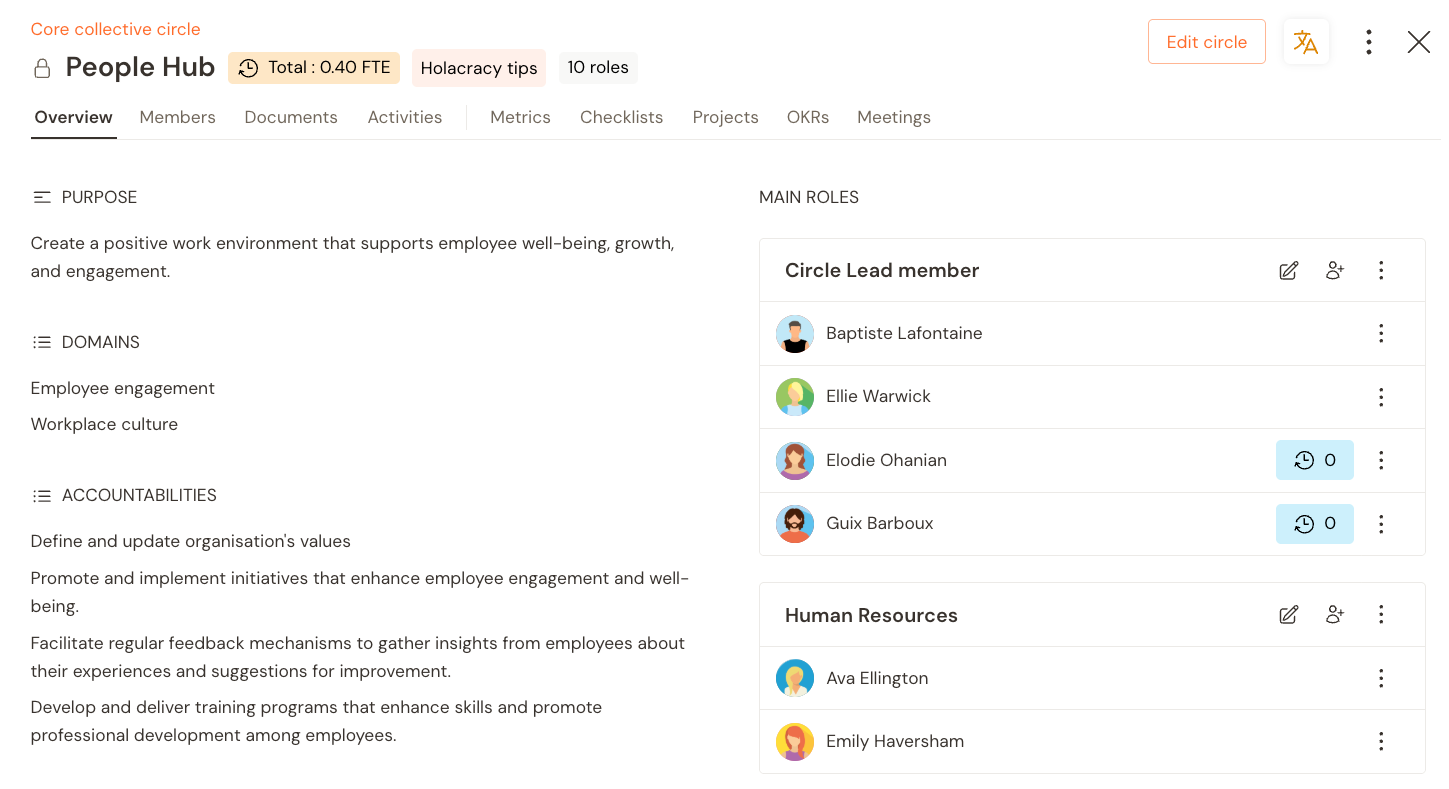Switch to the Members tab
The height and width of the screenshot is (789, 1449).
pos(177,117)
